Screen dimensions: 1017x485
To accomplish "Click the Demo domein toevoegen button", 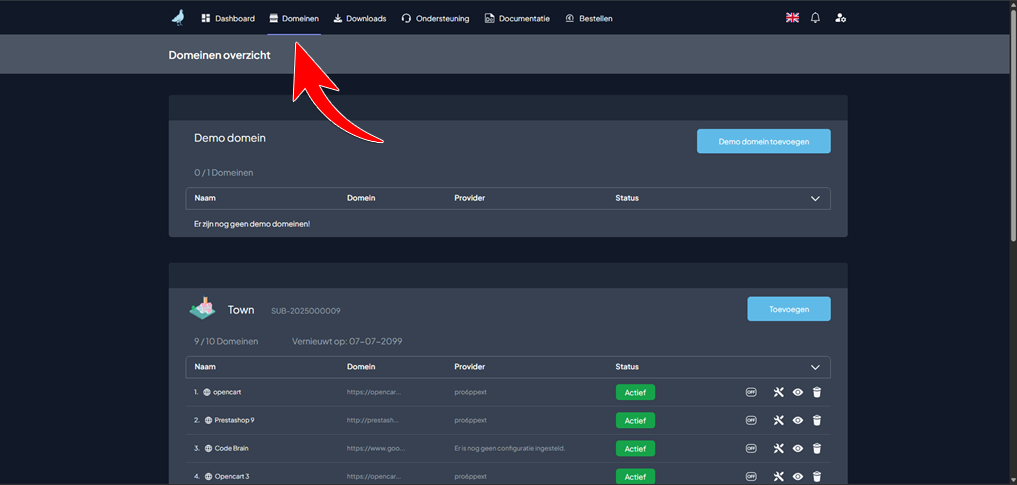I will coord(763,141).
